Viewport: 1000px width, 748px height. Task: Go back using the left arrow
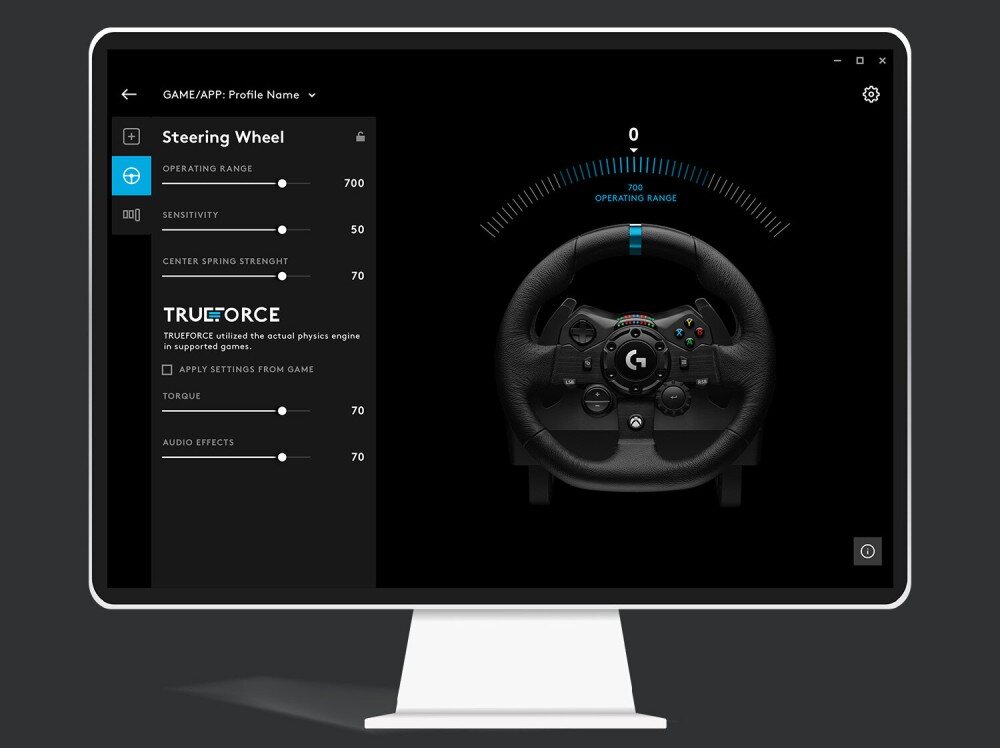click(129, 94)
